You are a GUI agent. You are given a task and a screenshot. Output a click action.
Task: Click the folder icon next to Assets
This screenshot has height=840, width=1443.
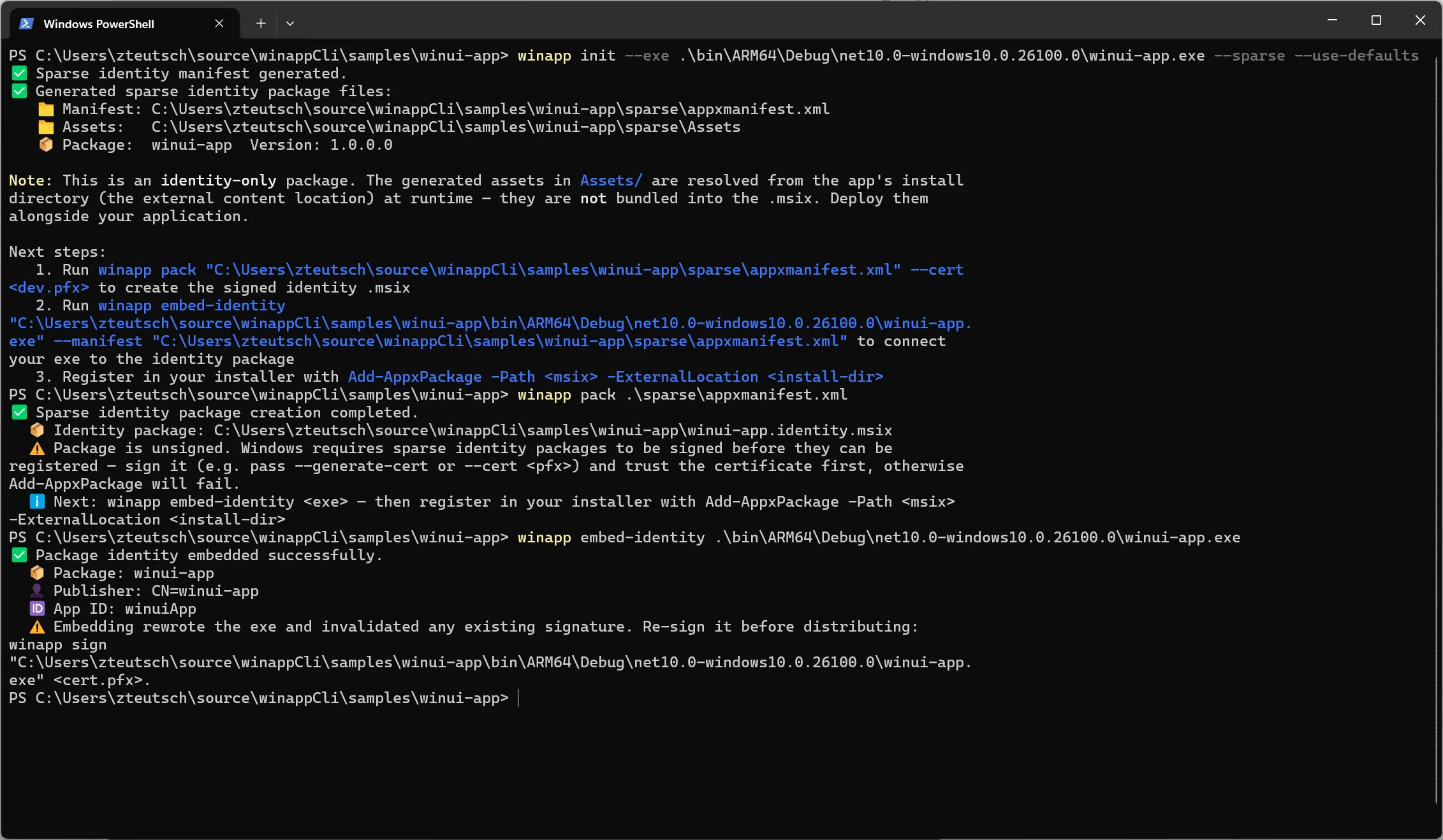pyautogui.click(x=46, y=127)
